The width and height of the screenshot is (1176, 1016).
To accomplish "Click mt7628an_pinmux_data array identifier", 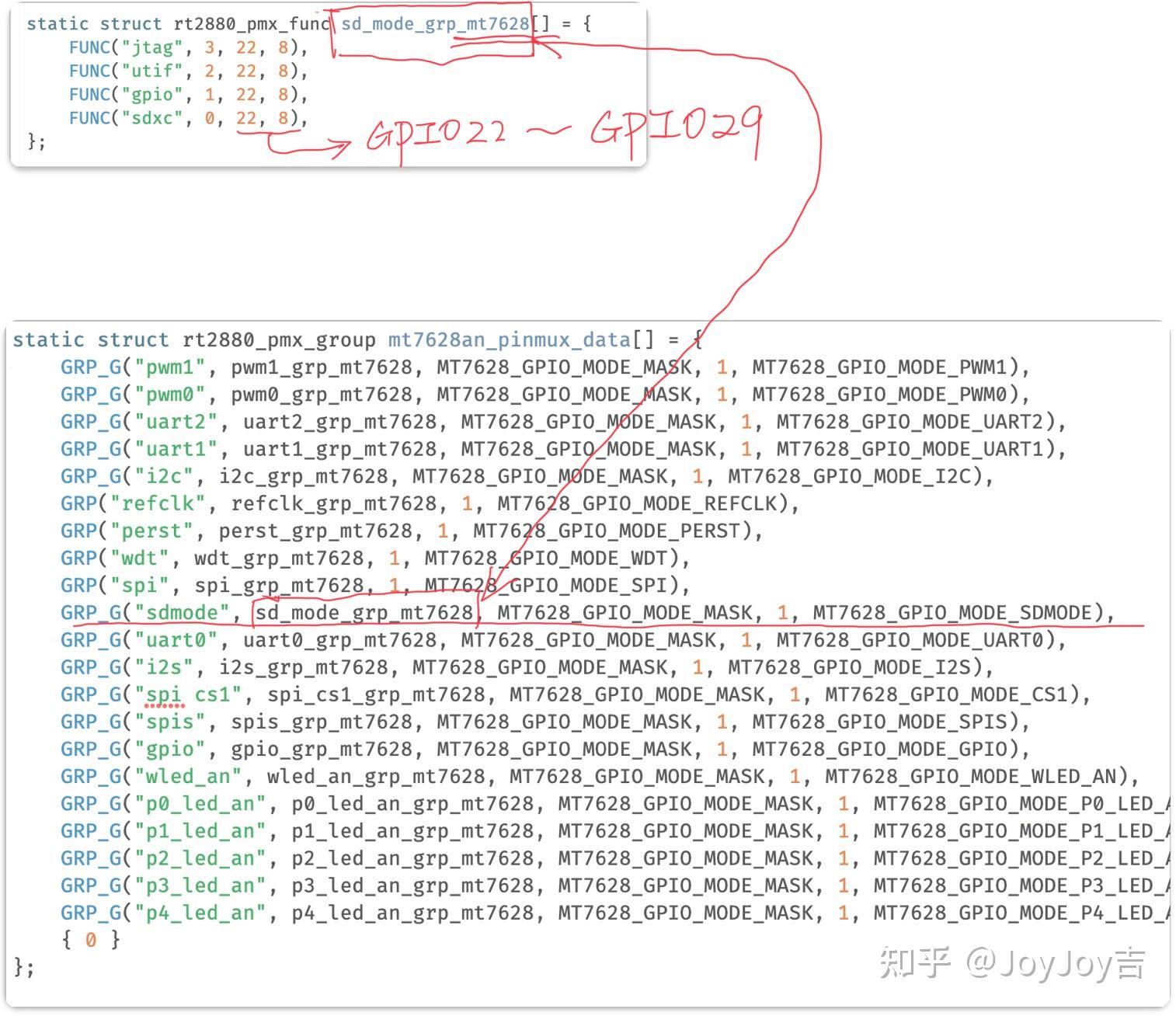I will 509,340.
